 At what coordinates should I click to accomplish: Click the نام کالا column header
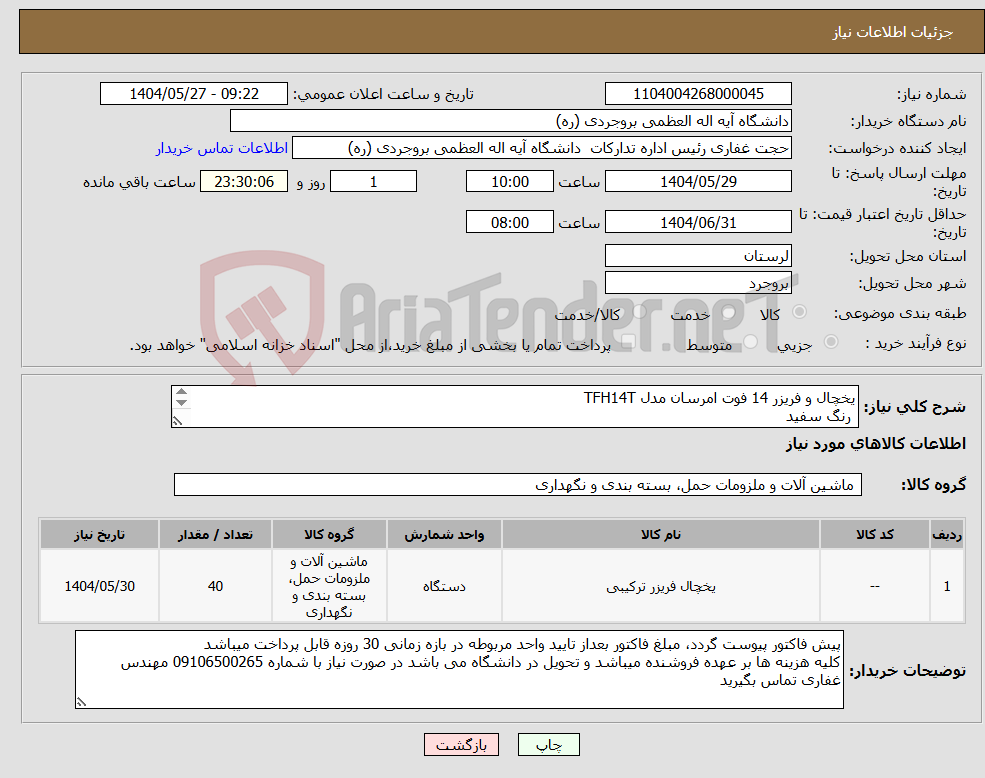point(661,534)
